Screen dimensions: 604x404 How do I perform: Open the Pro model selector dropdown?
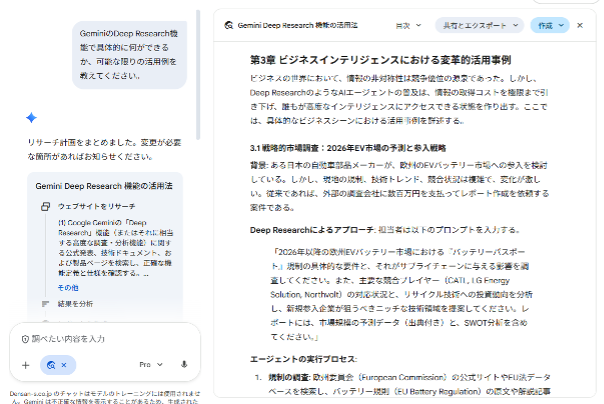click(151, 365)
